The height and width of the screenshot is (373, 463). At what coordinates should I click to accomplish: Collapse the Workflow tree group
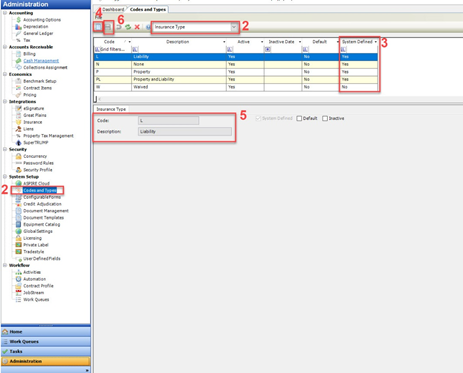tap(5, 265)
